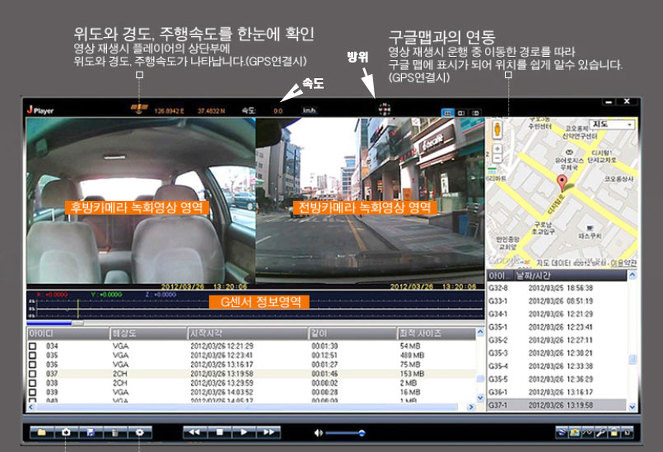The image size is (663, 452).
Task: Save video with the floppy disk icon
Action: (x=90, y=433)
